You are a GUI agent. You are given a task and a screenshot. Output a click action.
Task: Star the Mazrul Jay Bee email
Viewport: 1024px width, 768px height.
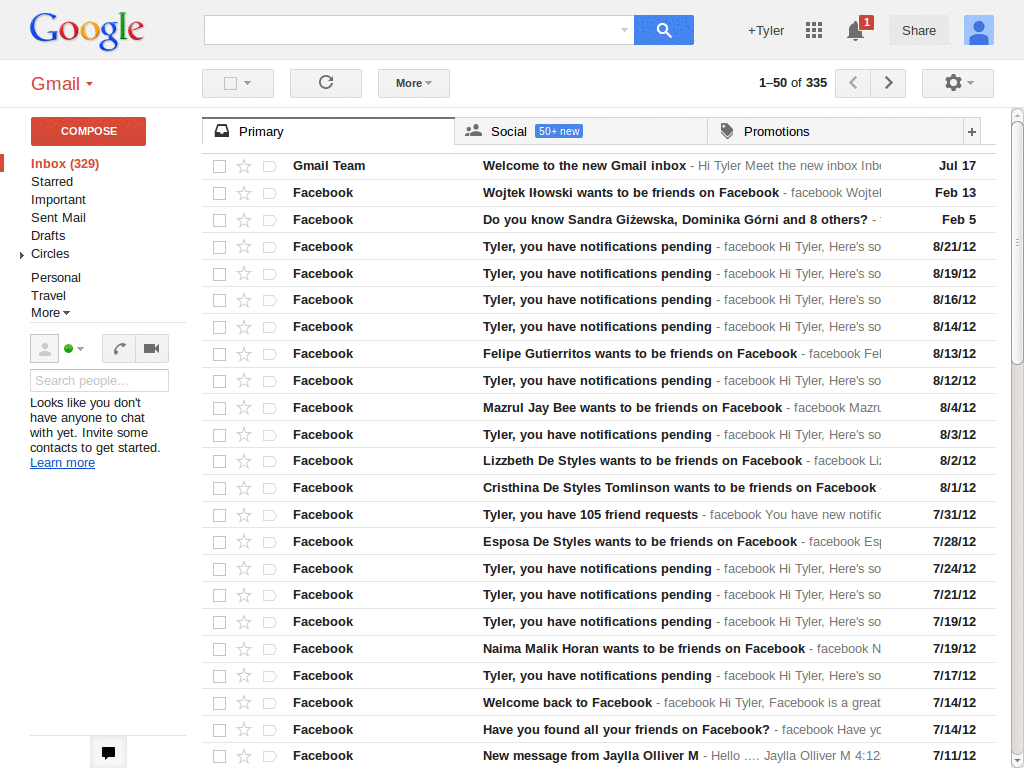[x=244, y=408]
